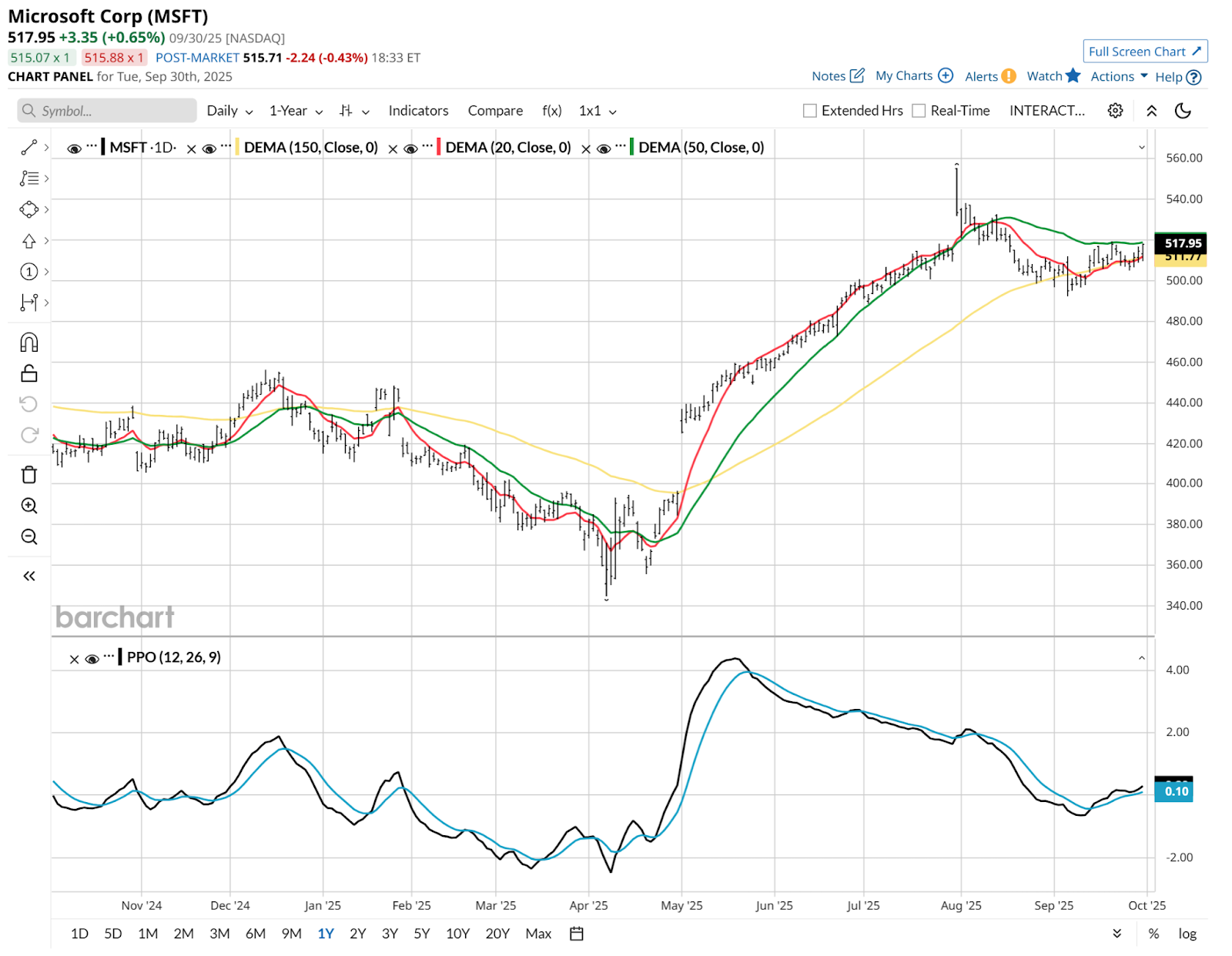Switch to dark mode with moon icon
1232x956 pixels.
coord(1183,111)
